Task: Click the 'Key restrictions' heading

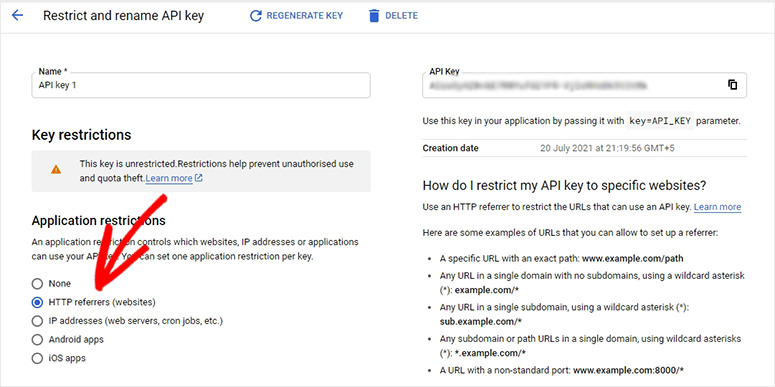Action: [x=82, y=134]
